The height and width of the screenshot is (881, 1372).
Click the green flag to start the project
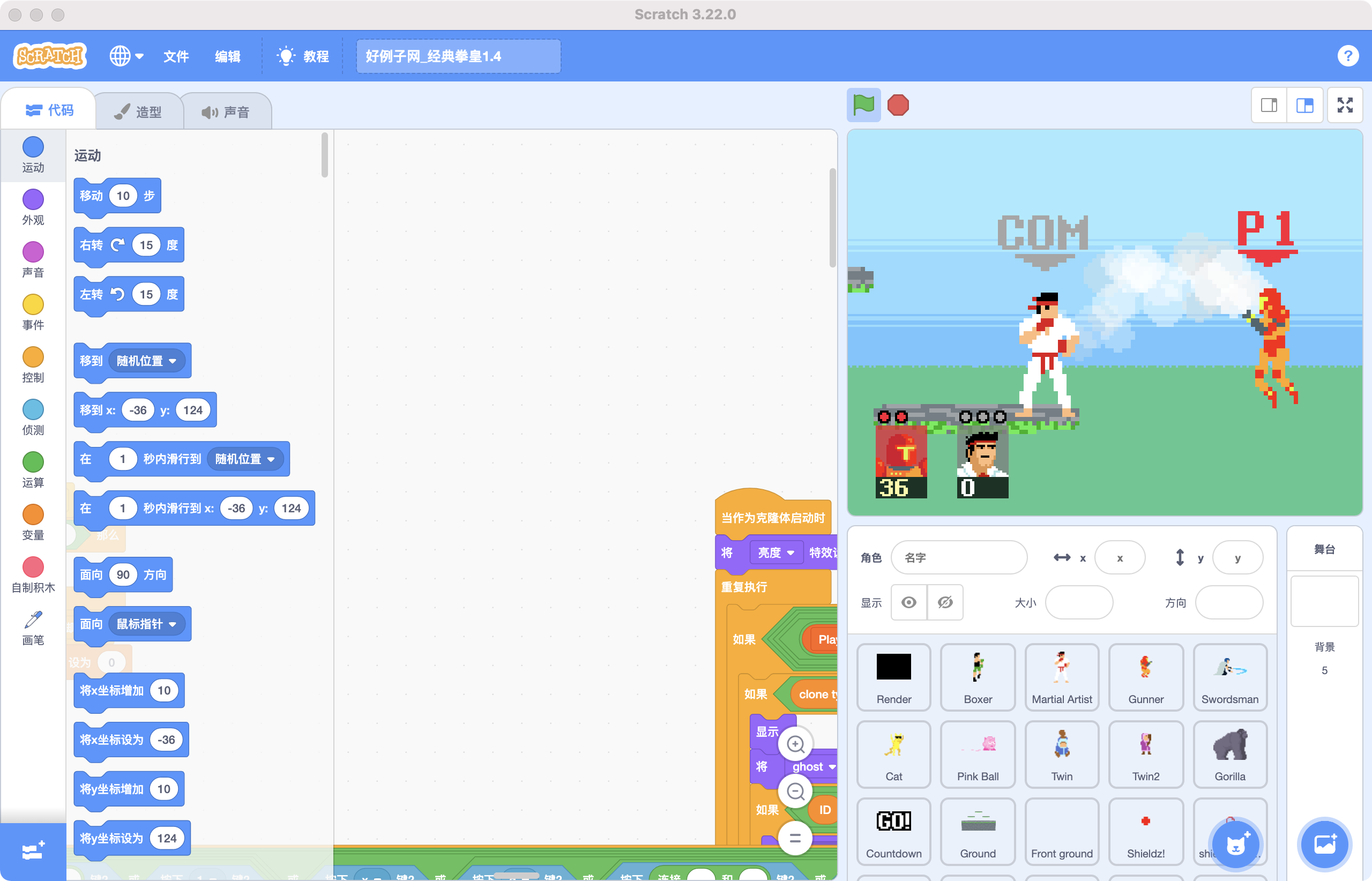point(863,105)
